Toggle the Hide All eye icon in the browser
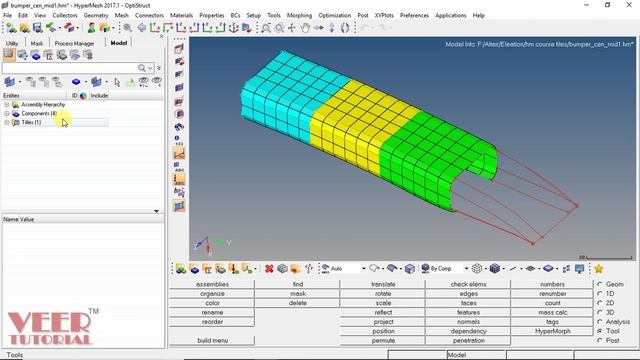Image resolution: width=640 pixels, height=360 pixels. point(157,82)
